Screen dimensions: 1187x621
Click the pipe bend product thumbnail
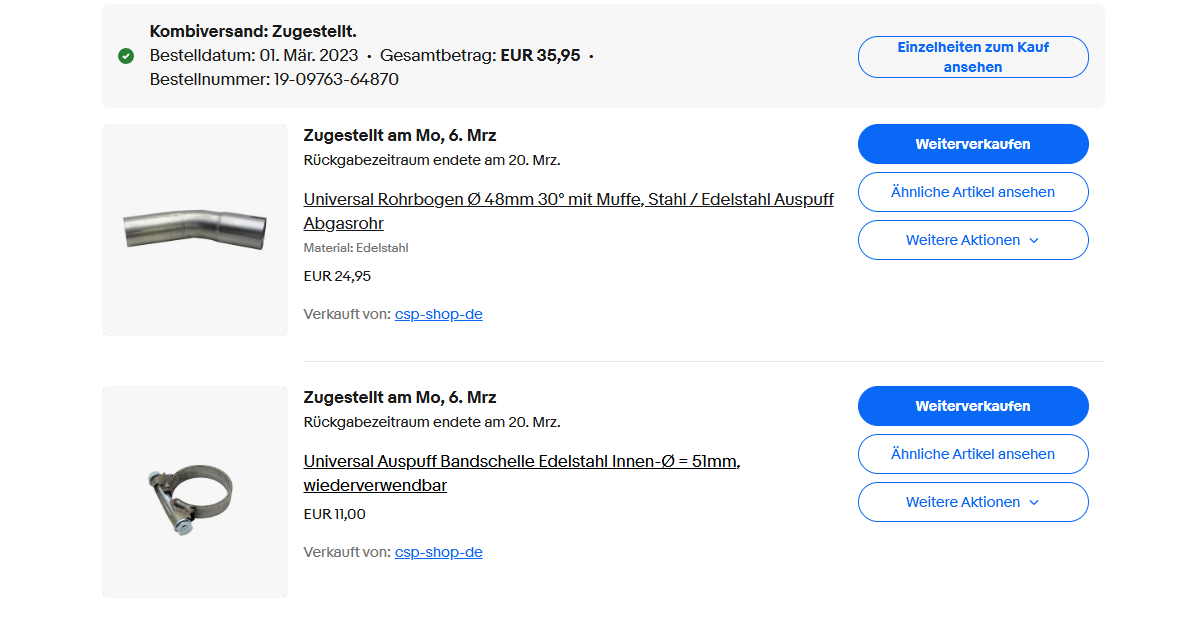click(x=195, y=229)
